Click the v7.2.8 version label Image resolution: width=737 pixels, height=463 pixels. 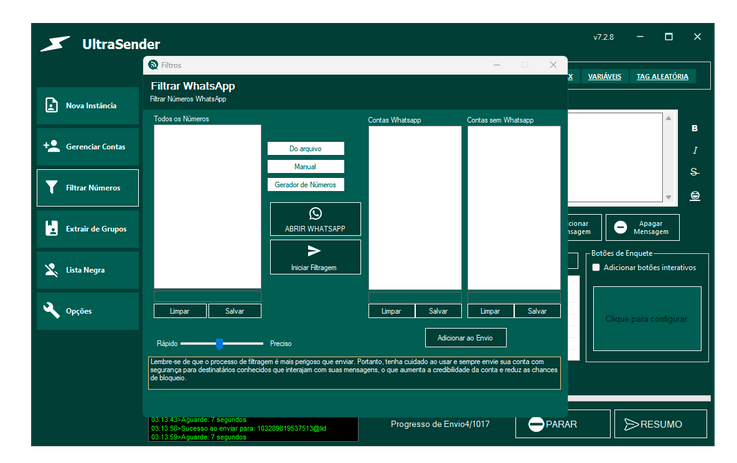(604, 37)
